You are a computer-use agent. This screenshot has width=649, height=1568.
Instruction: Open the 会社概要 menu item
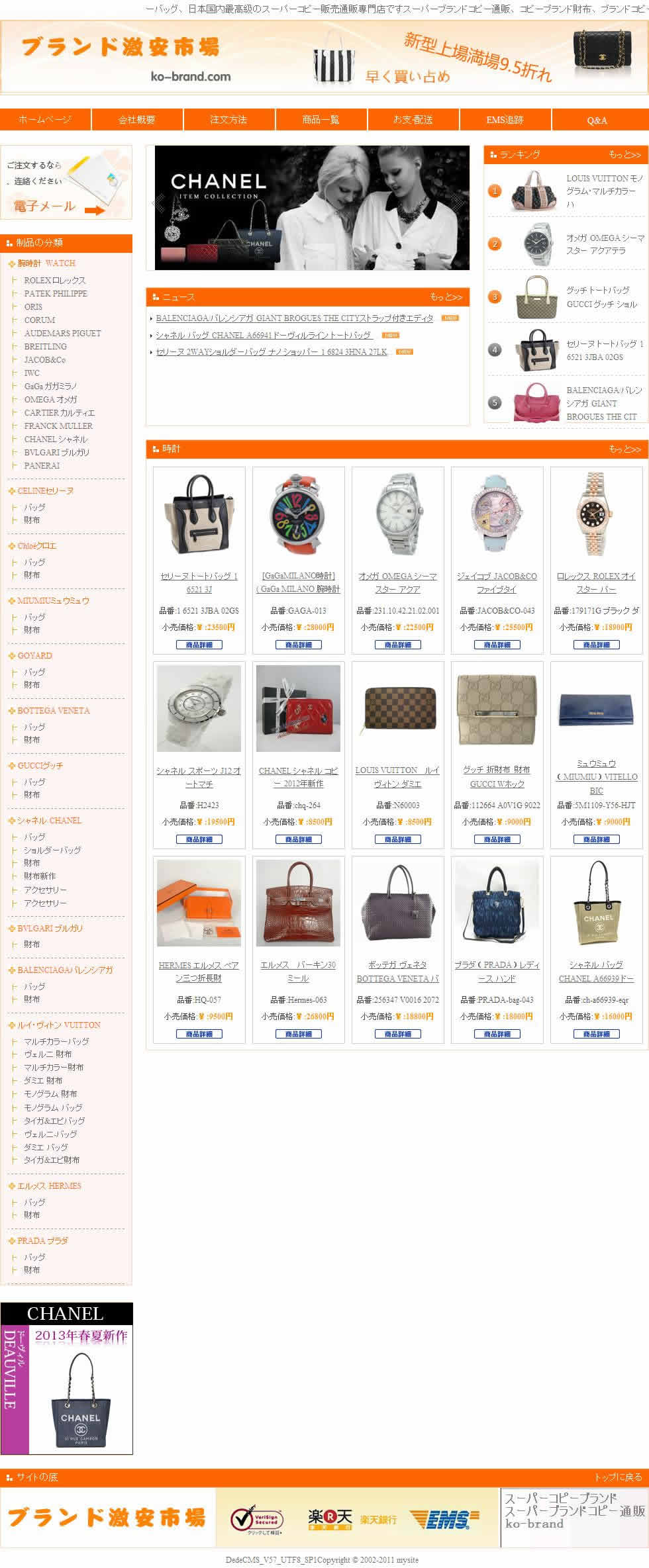(x=137, y=119)
